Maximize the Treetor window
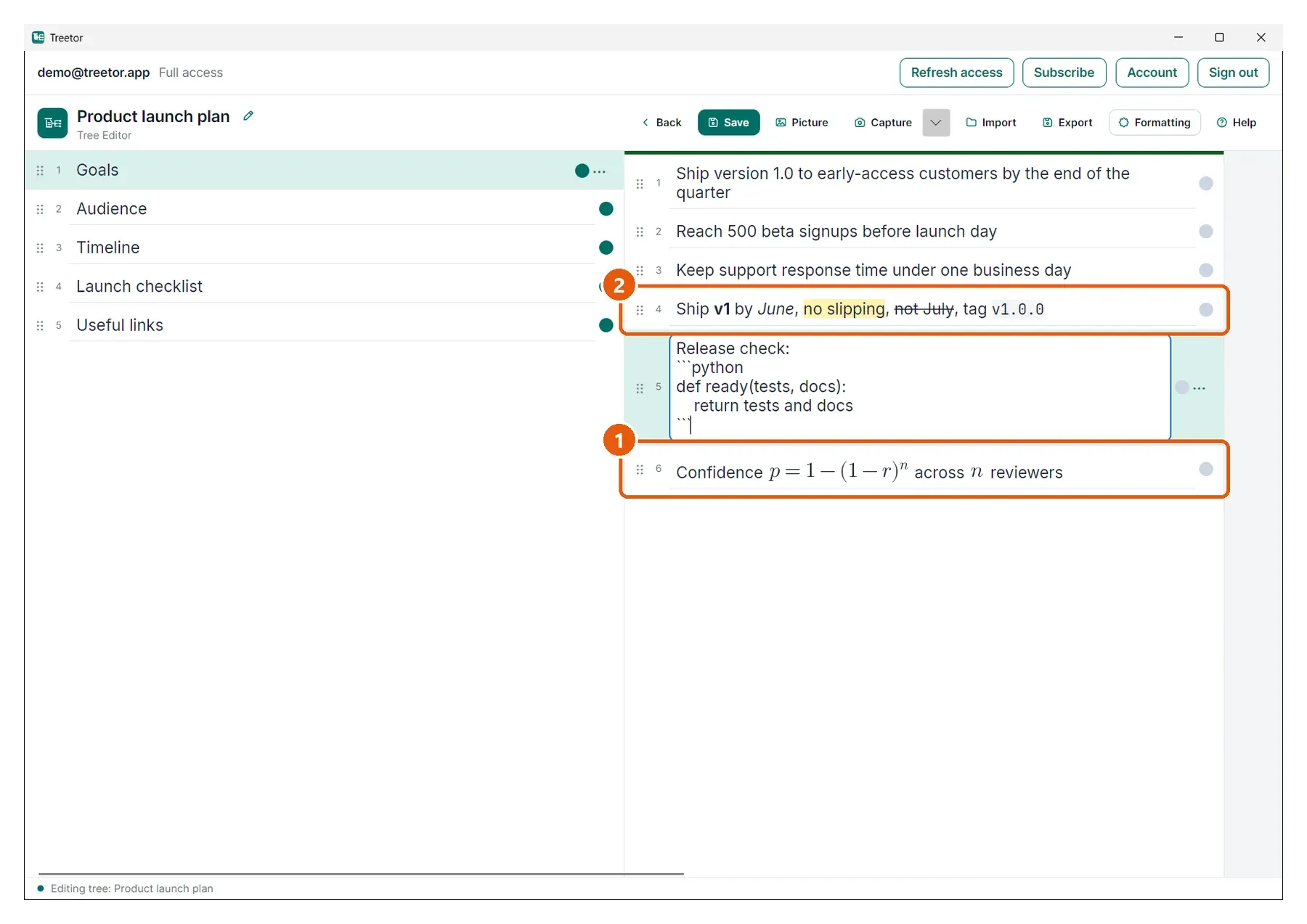1307x924 pixels. pyautogui.click(x=1220, y=38)
